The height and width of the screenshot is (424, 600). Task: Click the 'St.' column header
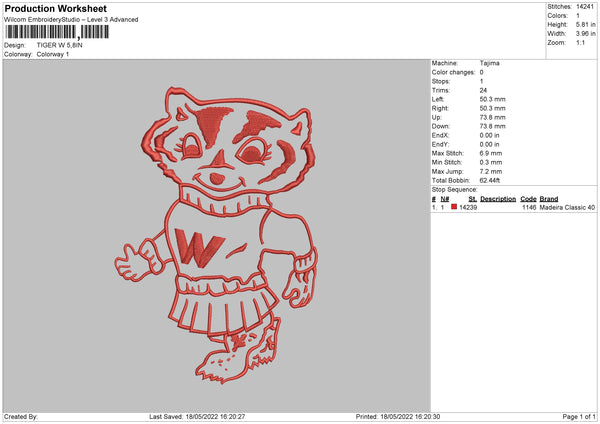coord(473,199)
